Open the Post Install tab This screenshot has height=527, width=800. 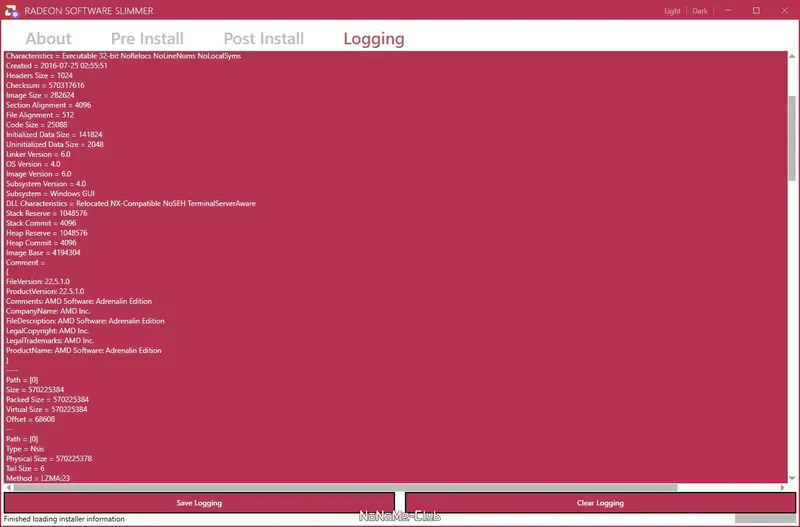point(263,38)
